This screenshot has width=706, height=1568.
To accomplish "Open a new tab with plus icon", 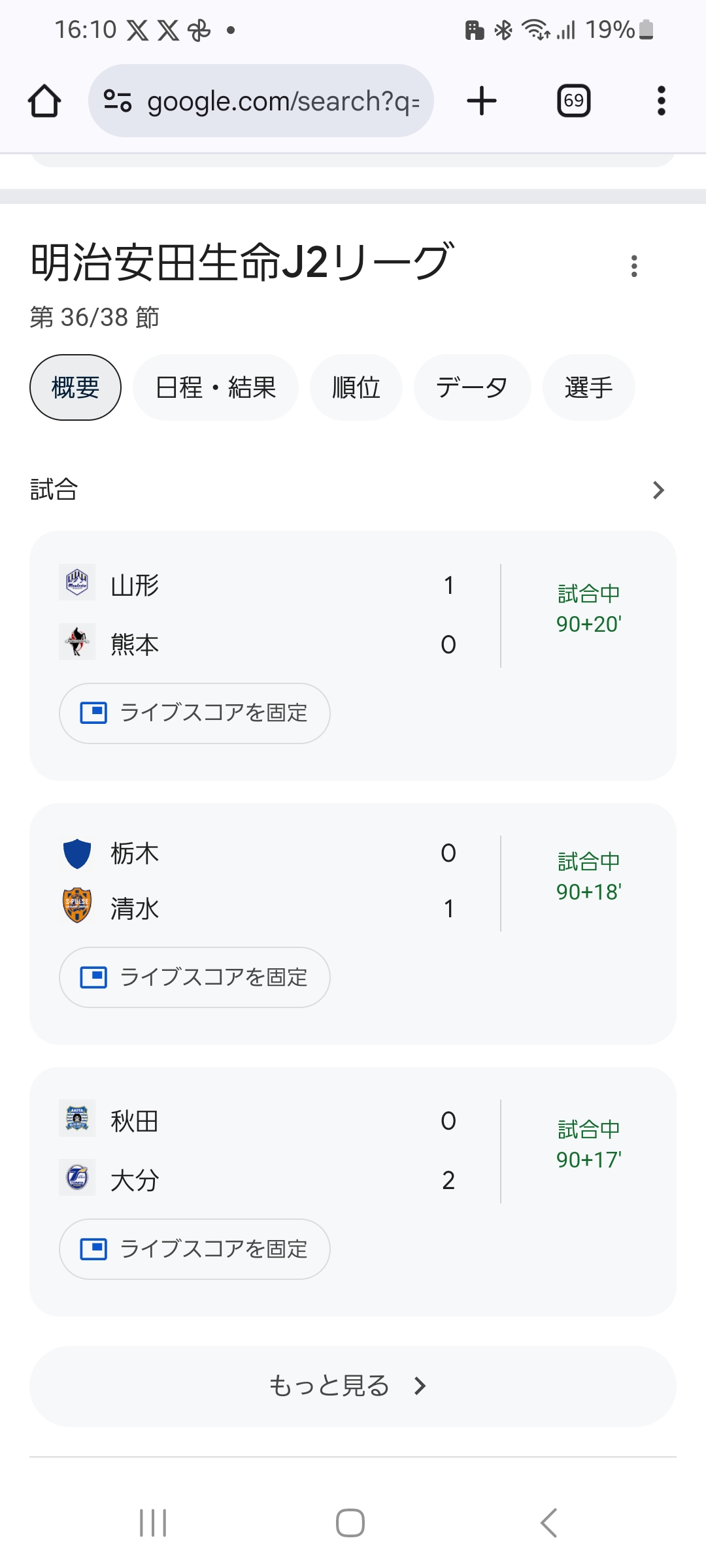I will (x=482, y=101).
